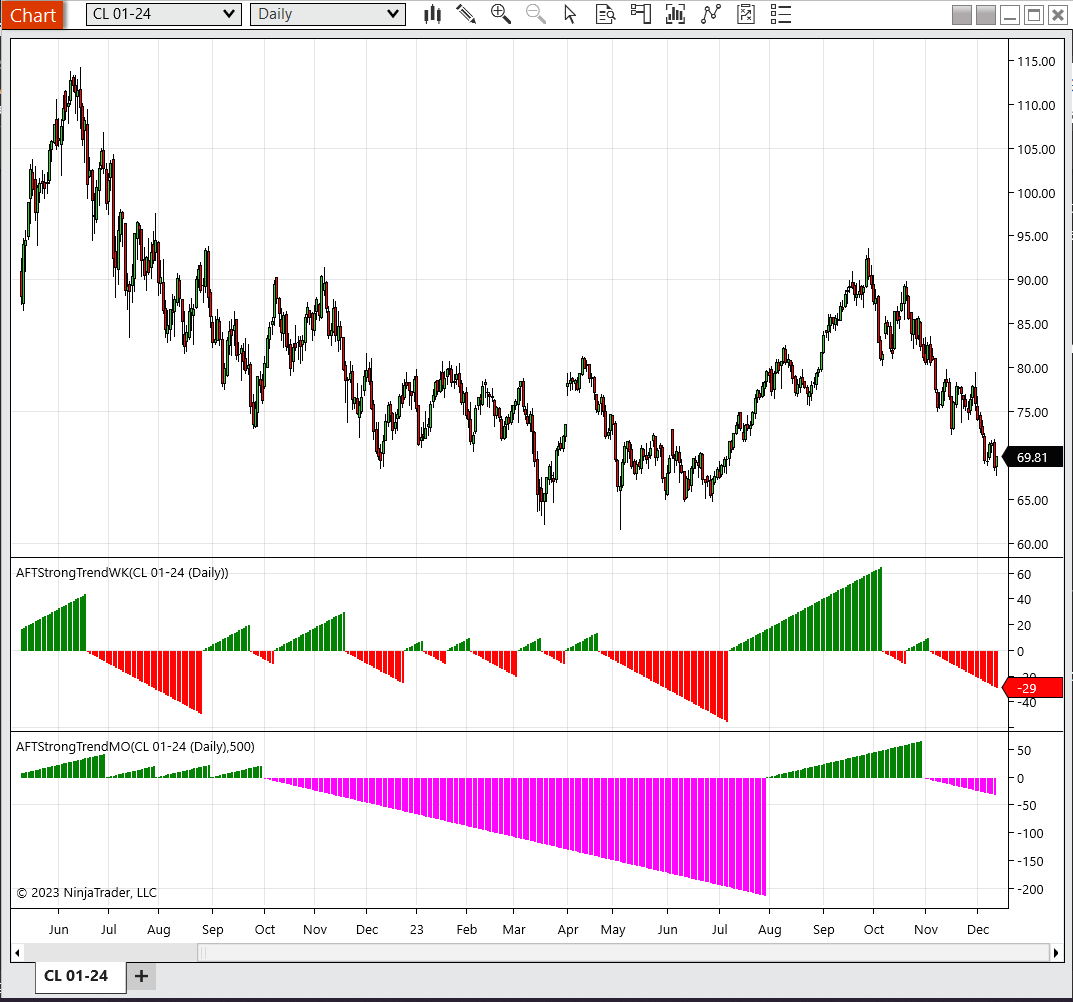Screen dimensions: 1073x1002
Task: Click the Dec label at far right of time axis
Action: (x=978, y=929)
